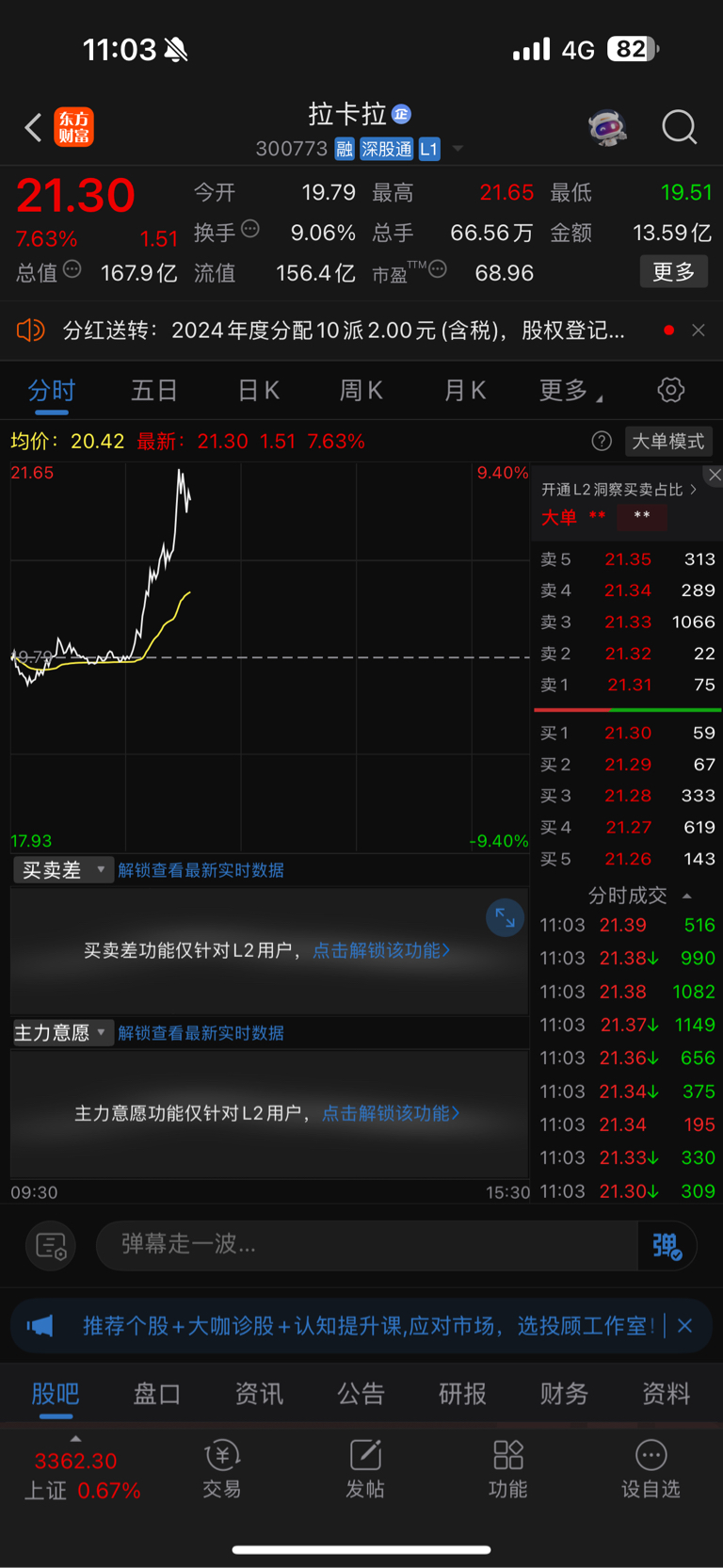
Task: Close the L2 order book promo
Action: point(715,476)
